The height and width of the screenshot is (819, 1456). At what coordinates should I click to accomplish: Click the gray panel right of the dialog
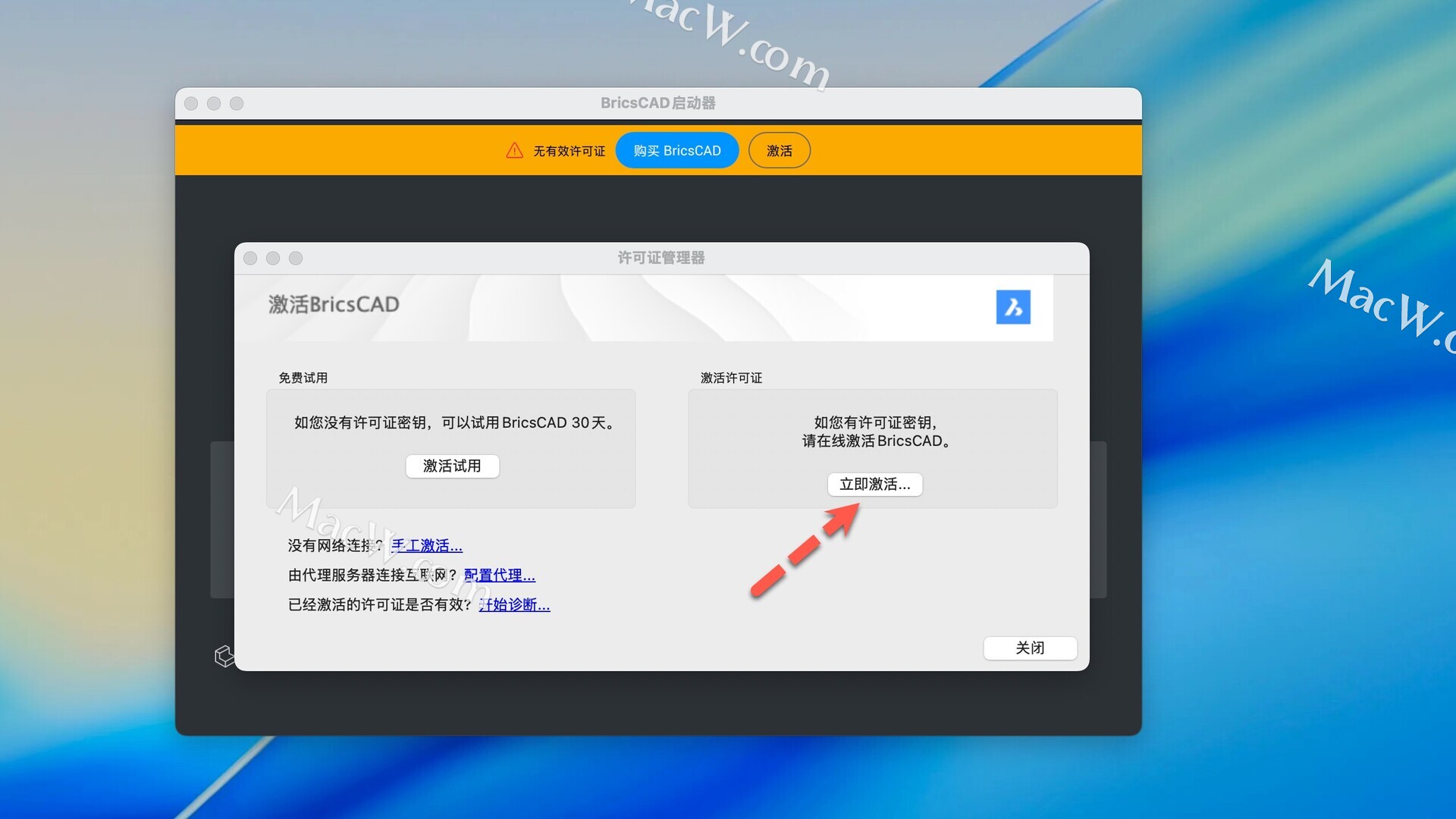[1098, 519]
